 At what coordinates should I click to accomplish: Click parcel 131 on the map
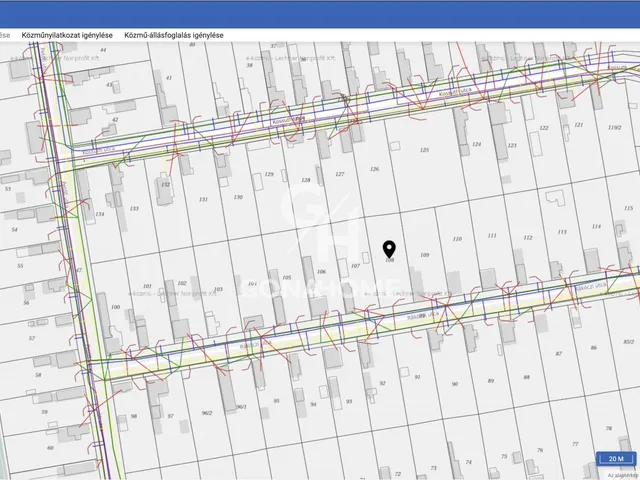[203, 199]
